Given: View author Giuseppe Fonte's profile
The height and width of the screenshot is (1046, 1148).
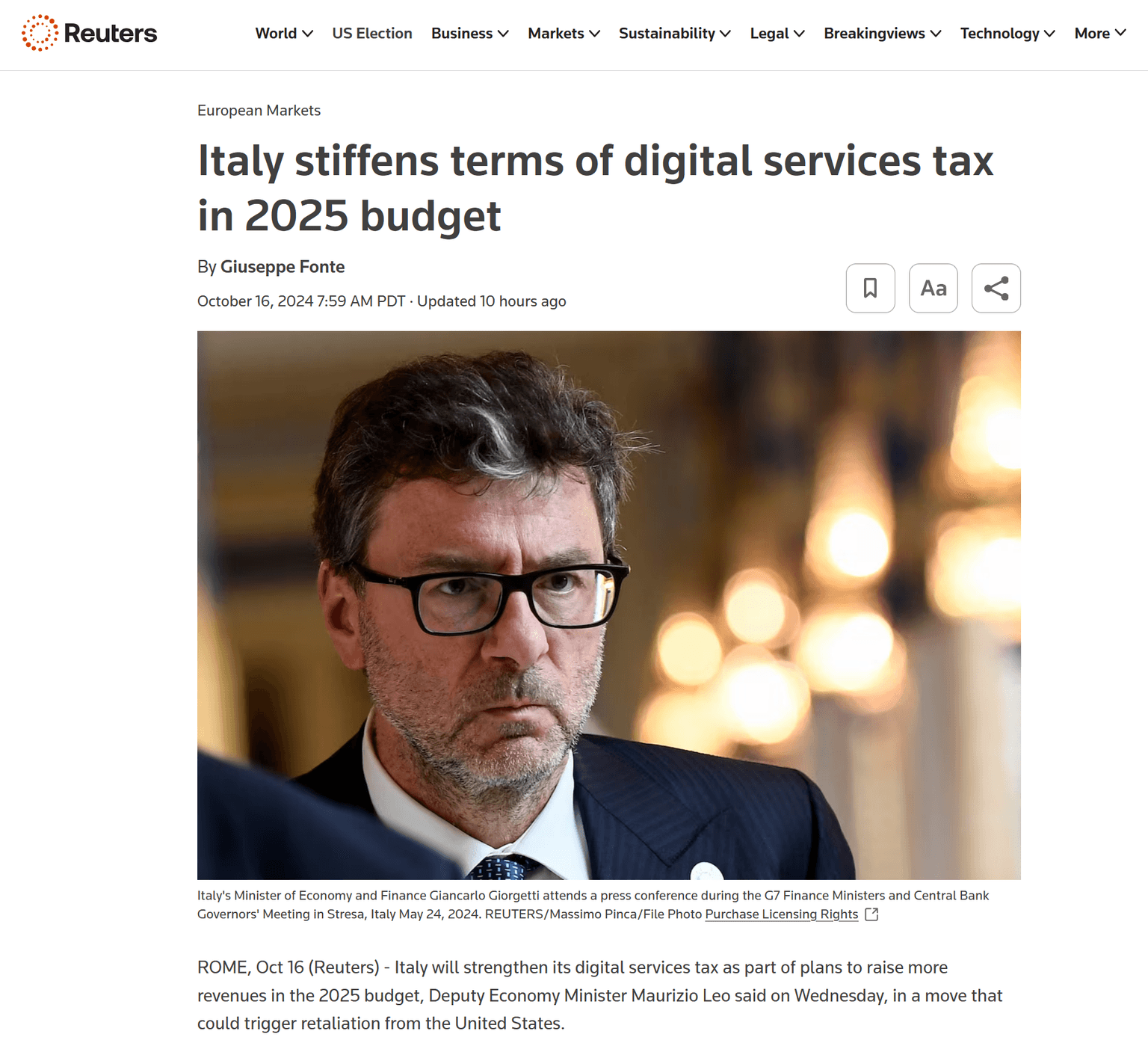Looking at the screenshot, I should (282, 267).
